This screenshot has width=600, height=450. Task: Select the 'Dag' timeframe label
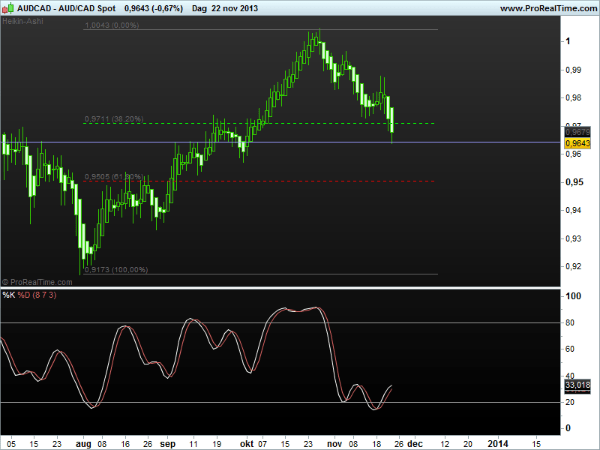point(199,8)
